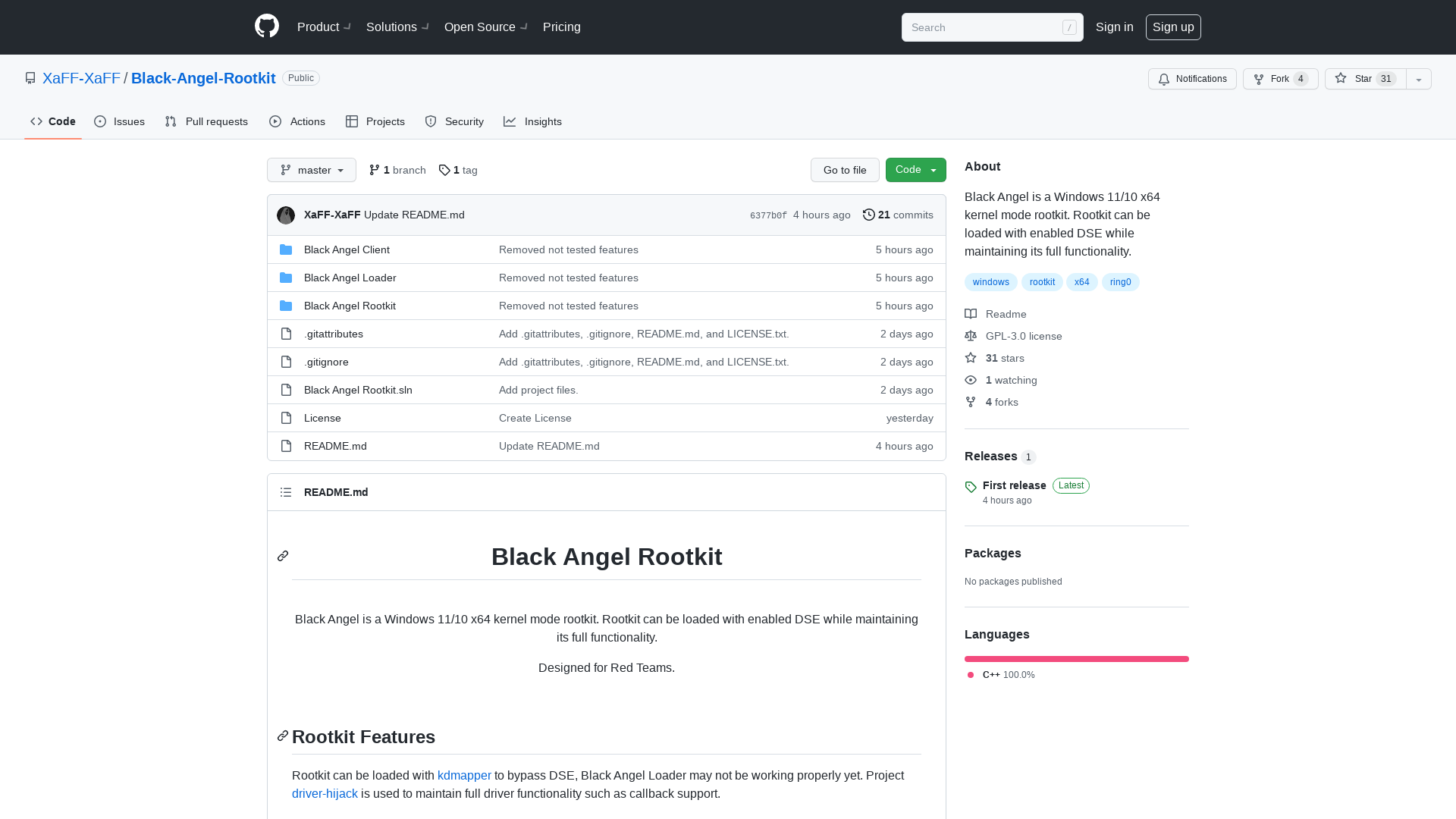Image resolution: width=1456 pixels, height=819 pixels.
Task: Select file icon beside .gitattributes
Action: pyautogui.click(x=286, y=334)
